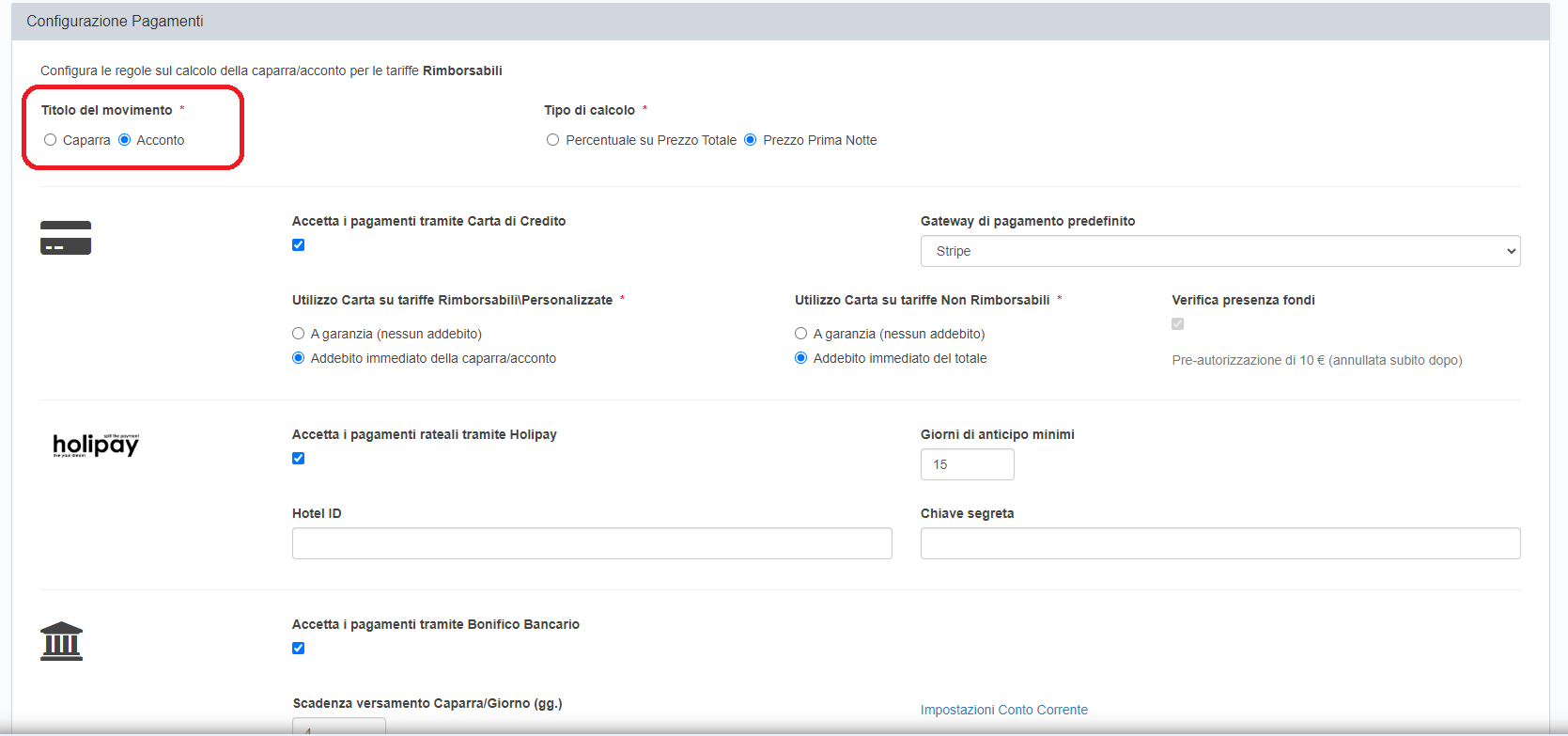Click the credit card icon

[66, 238]
